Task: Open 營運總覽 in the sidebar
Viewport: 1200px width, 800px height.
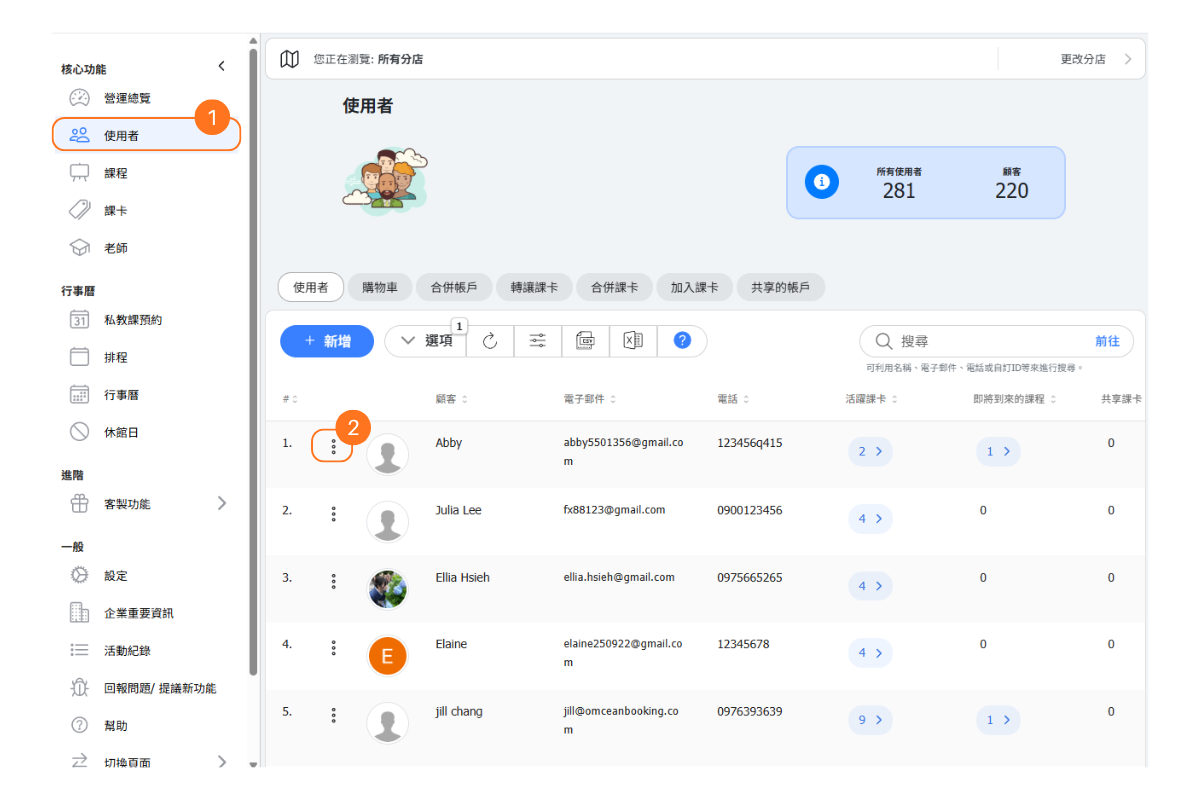Action: coord(127,98)
